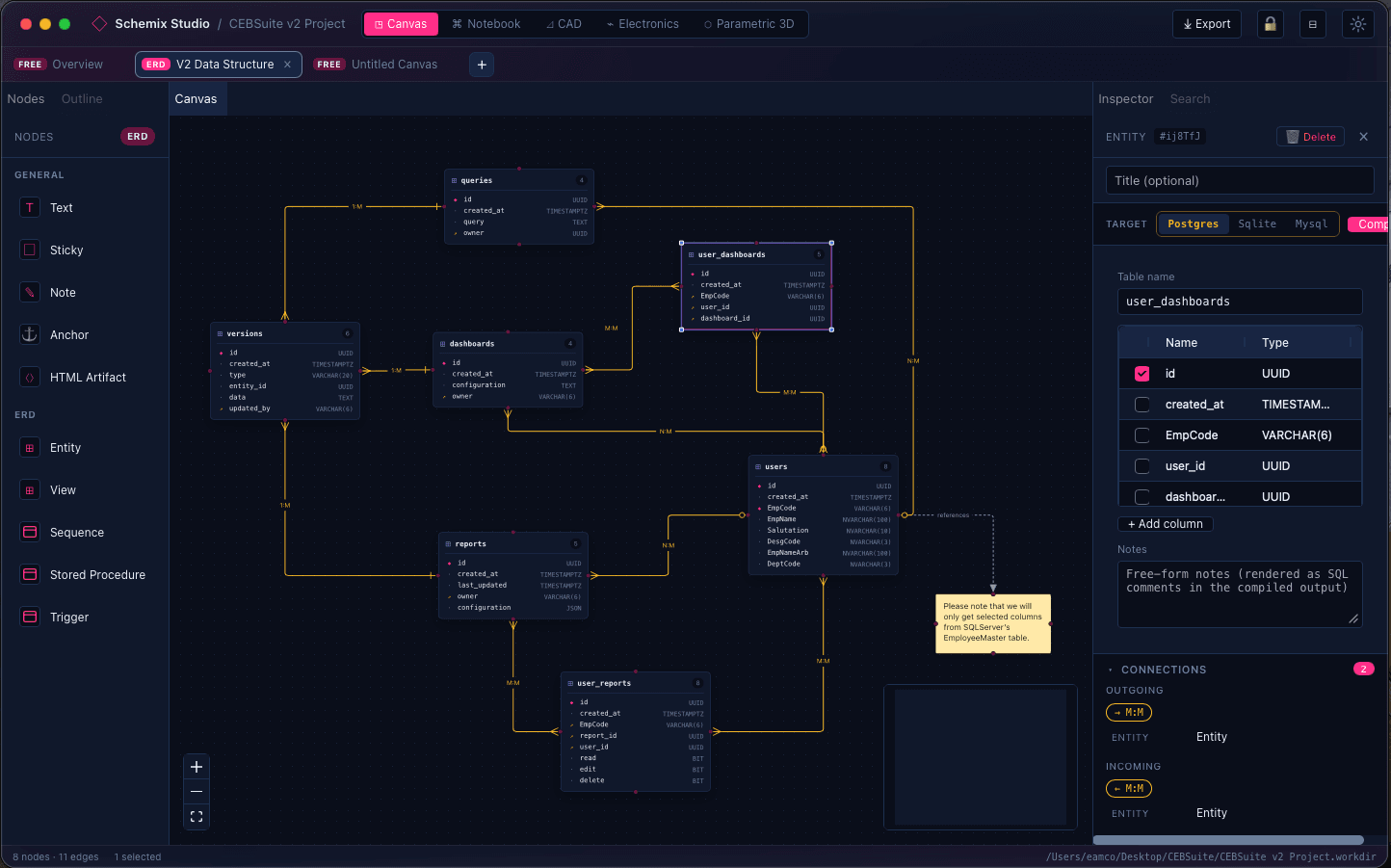Click the Schemix Studio logo icon
Viewport: 1391px width, 868px height.
point(99,24)
